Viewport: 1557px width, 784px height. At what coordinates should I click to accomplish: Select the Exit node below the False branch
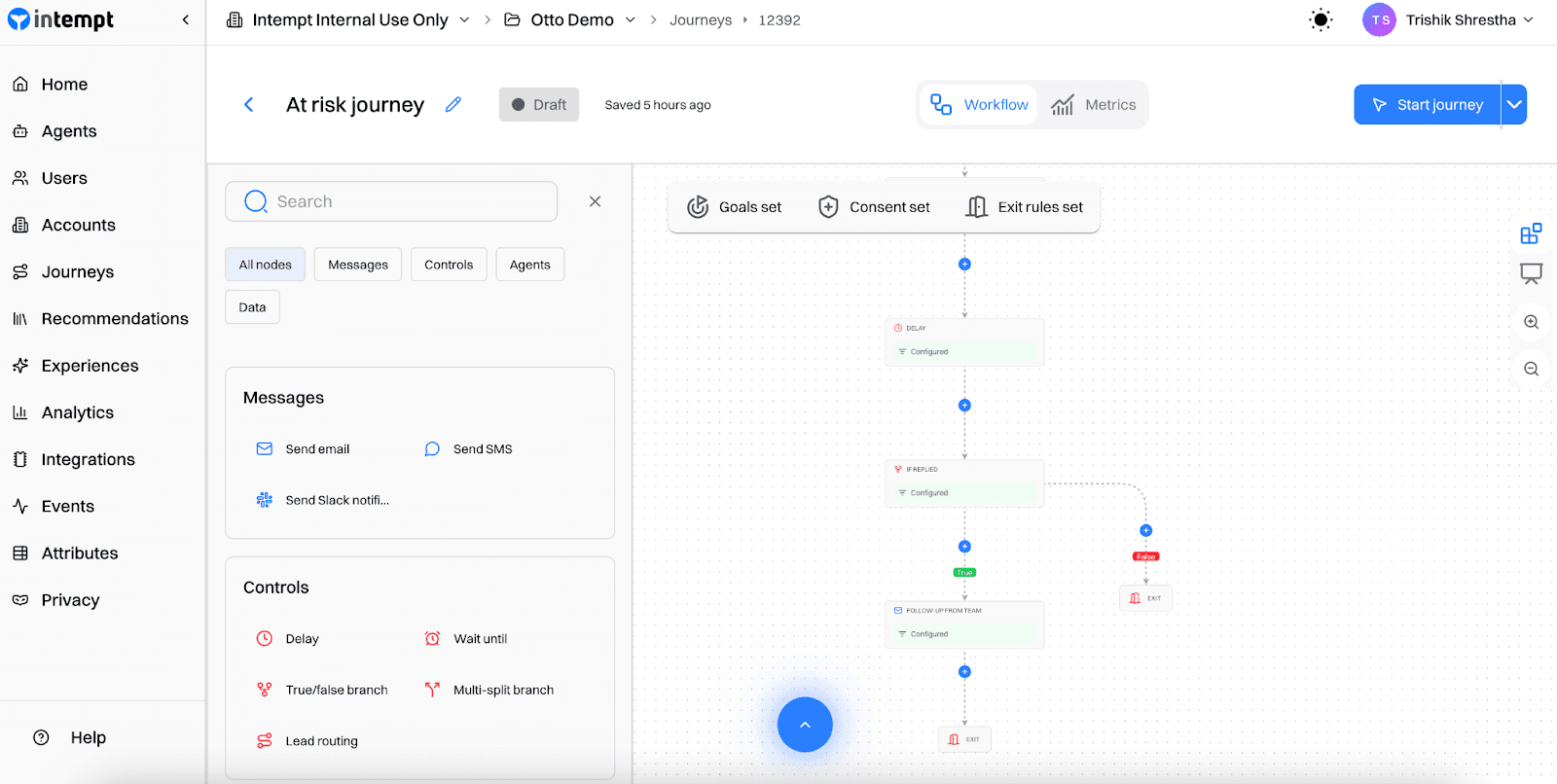1145,598
